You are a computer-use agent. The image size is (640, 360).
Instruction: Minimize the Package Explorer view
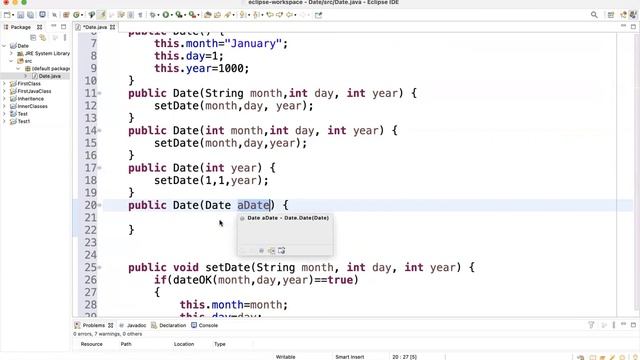tap(53, 26)
